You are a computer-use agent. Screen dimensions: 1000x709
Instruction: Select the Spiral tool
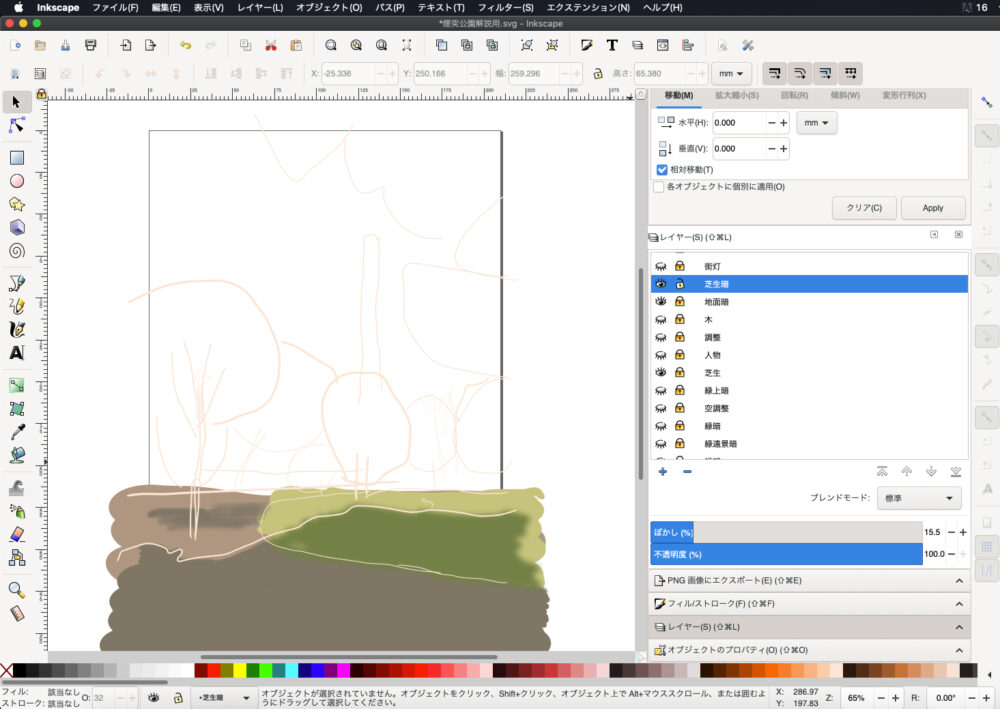tap(17, 251)
